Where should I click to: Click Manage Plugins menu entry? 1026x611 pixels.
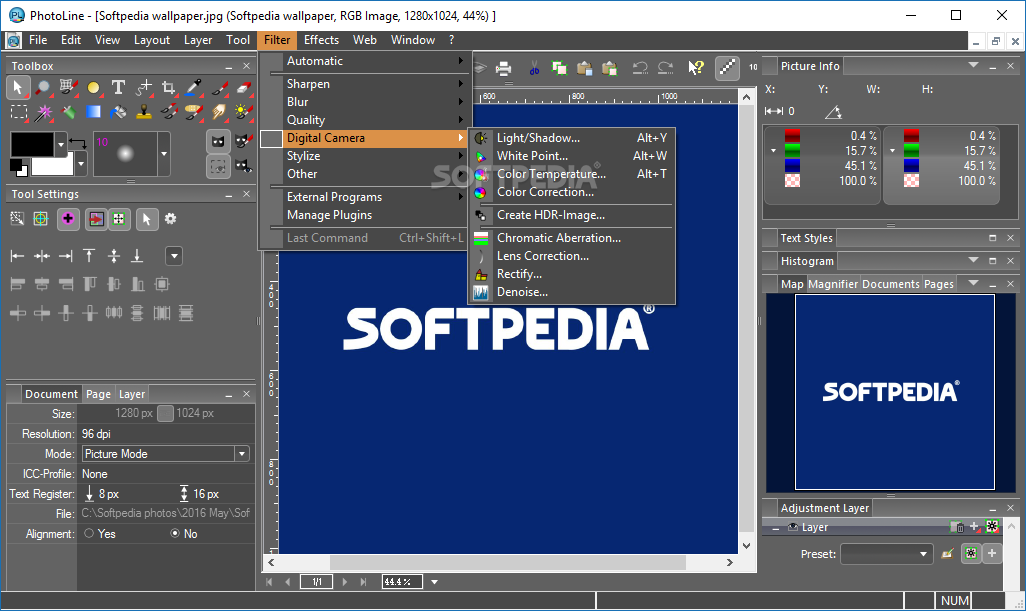(363, 215)
